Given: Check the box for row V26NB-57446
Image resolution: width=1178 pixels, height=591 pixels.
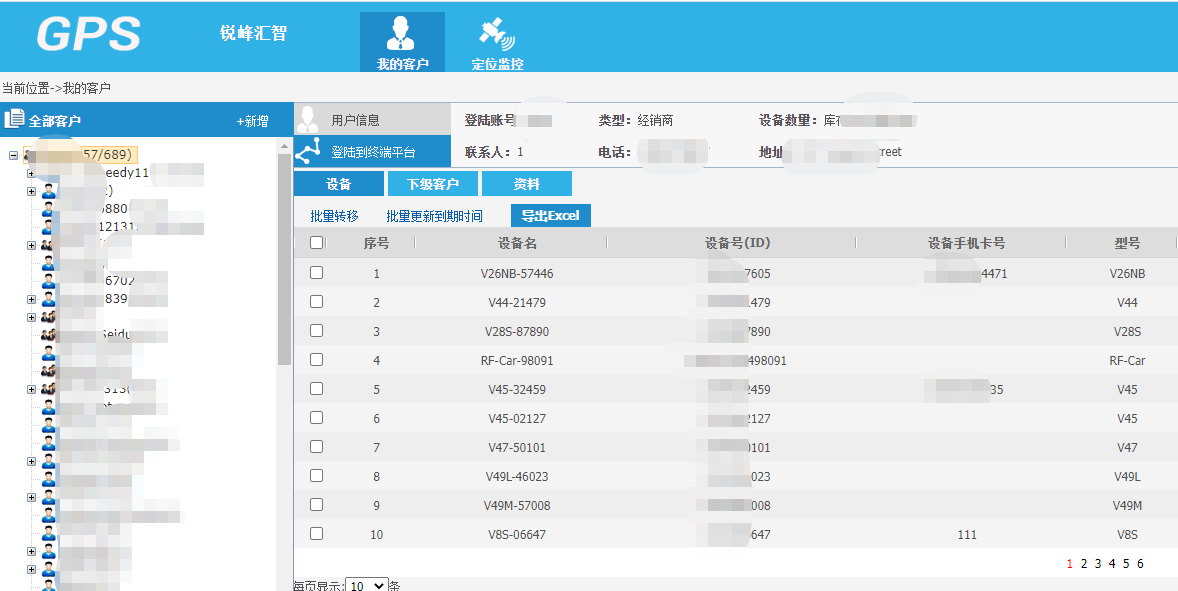Looking at the screenshot, I should [317, 273].
